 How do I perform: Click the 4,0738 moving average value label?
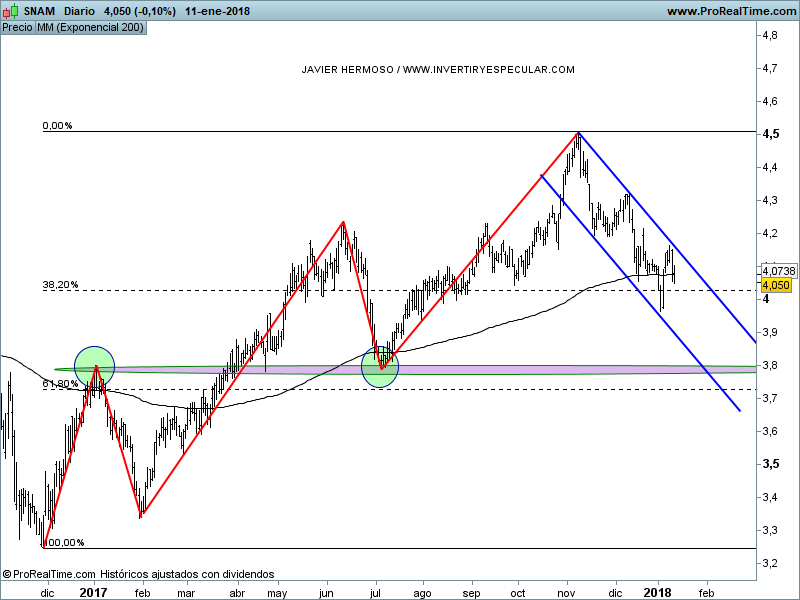tap(779, 271)
